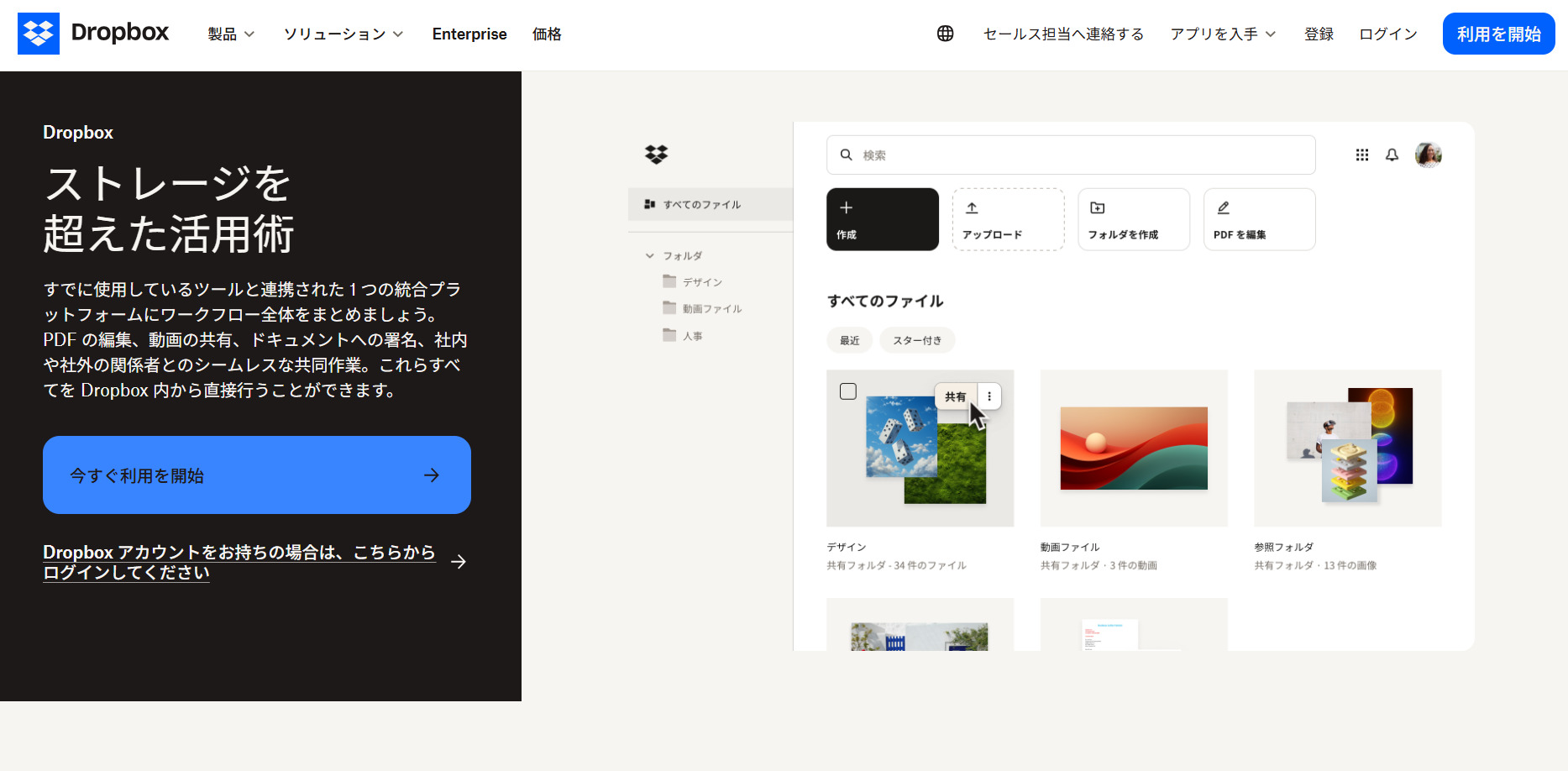
Task: Open the three-dot menu on デザイン card
Action: tap(989, 396)
